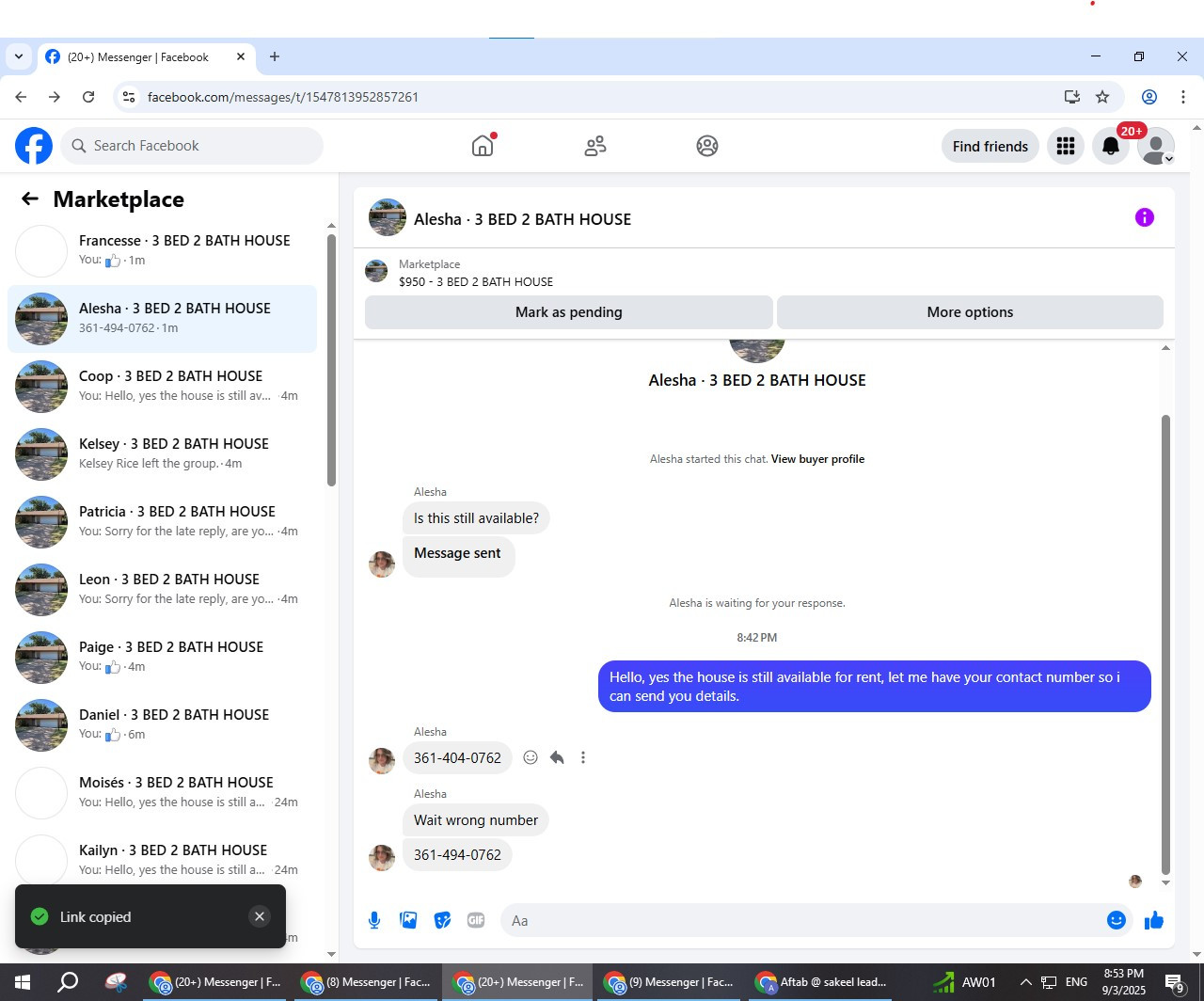Bookmark this page with the star
Image resolution: width=1204 pixels, height=1001 pixels.
(1102, 97)
